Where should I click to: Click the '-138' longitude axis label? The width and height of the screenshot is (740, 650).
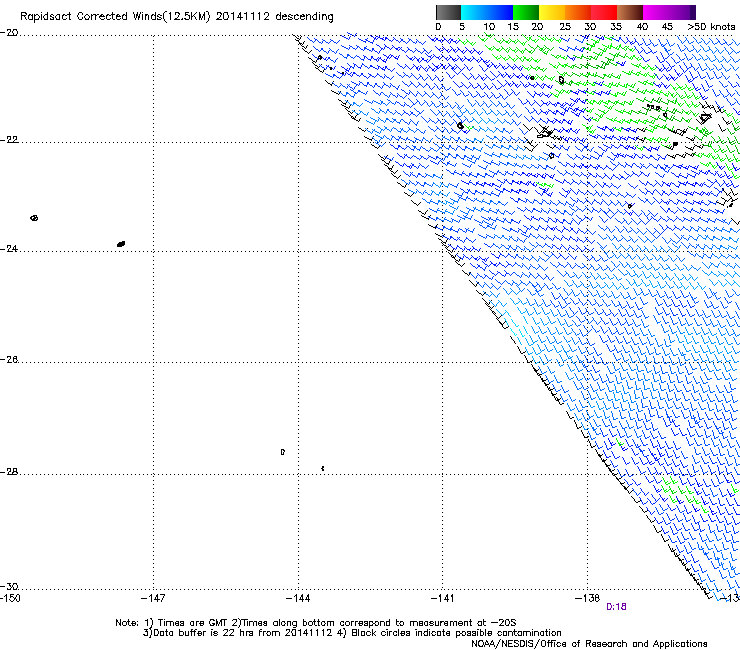[588, 599]
